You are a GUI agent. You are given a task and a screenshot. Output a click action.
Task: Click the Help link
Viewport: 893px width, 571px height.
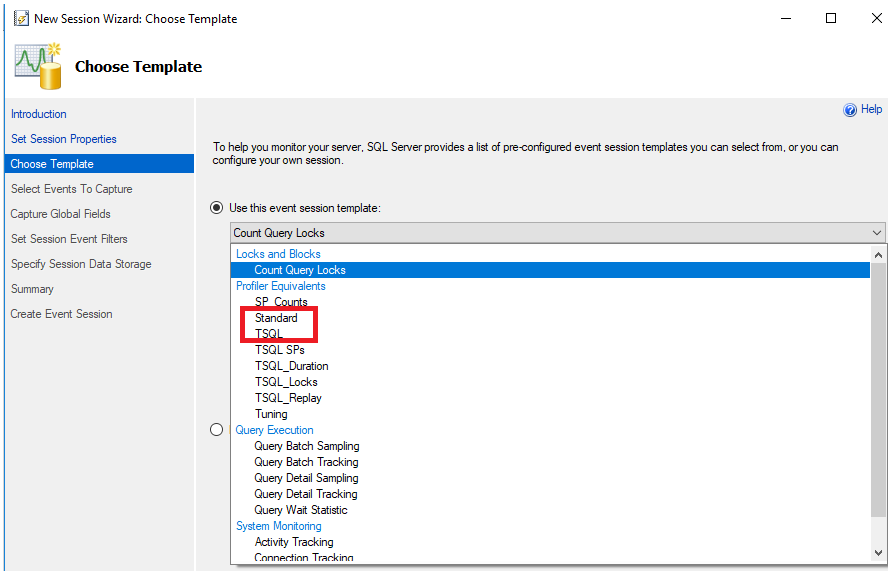[871, 110]
